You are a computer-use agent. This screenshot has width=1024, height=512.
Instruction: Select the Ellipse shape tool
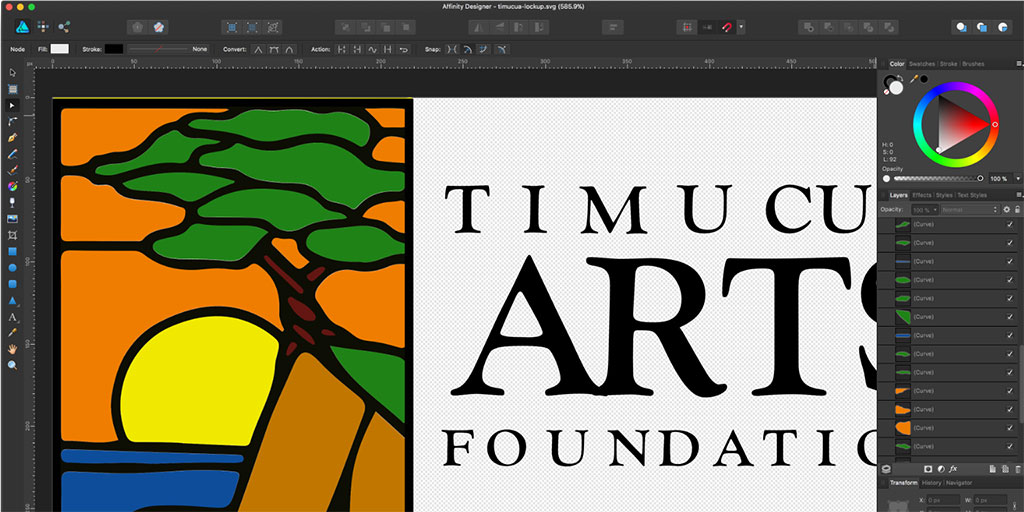pyautogui.click(x=12, y=268)
